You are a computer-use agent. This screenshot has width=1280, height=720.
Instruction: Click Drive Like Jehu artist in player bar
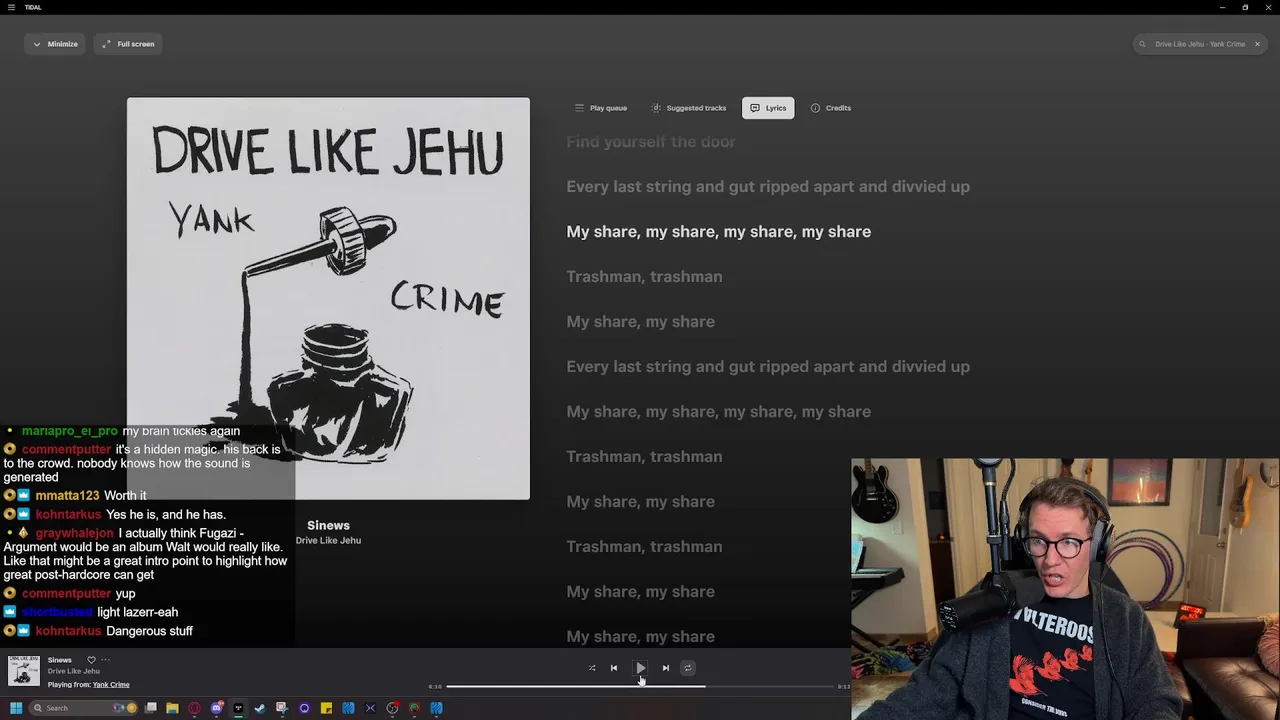click(74, 671)
